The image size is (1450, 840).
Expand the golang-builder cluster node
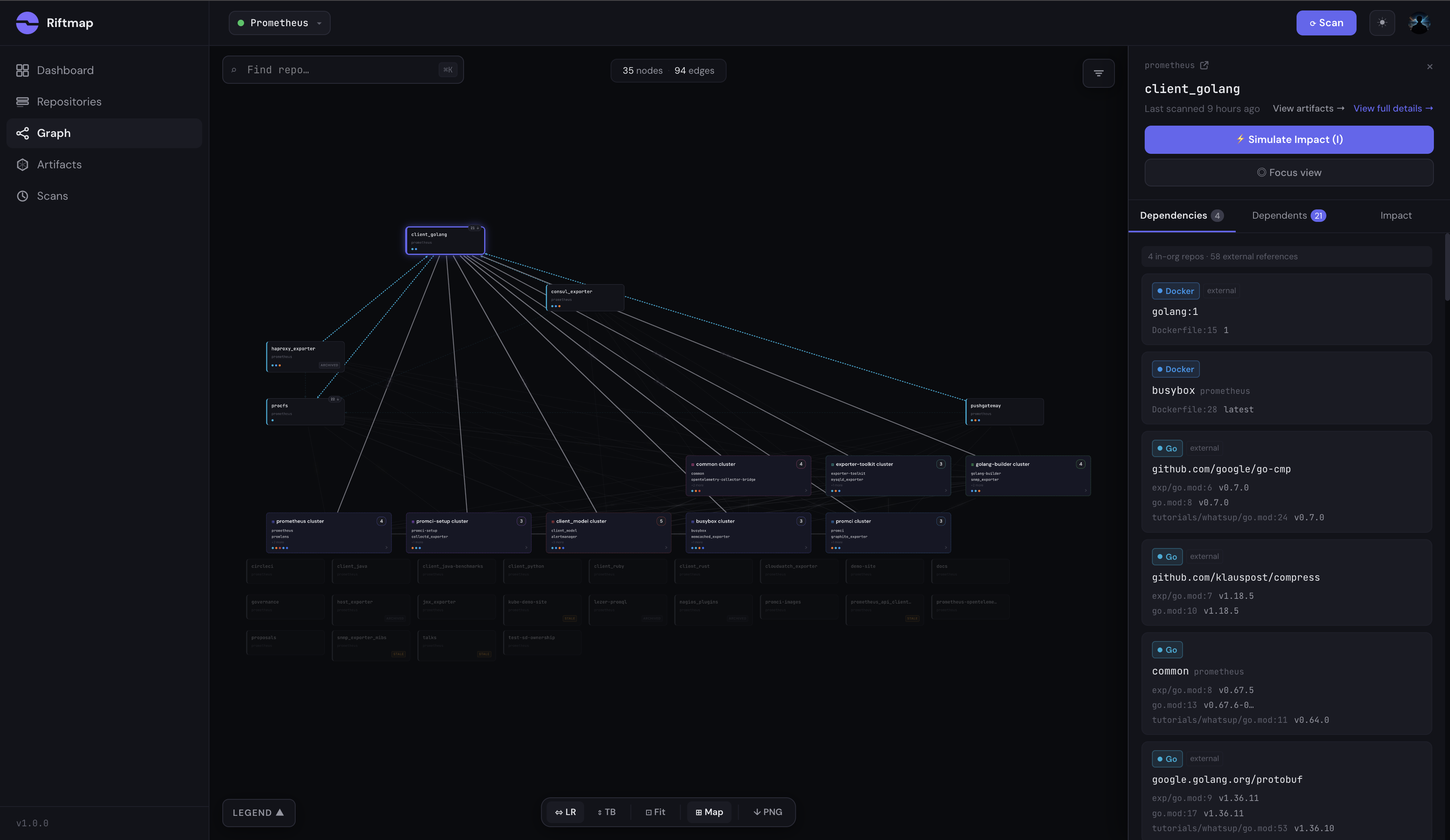click(1027, 476)
